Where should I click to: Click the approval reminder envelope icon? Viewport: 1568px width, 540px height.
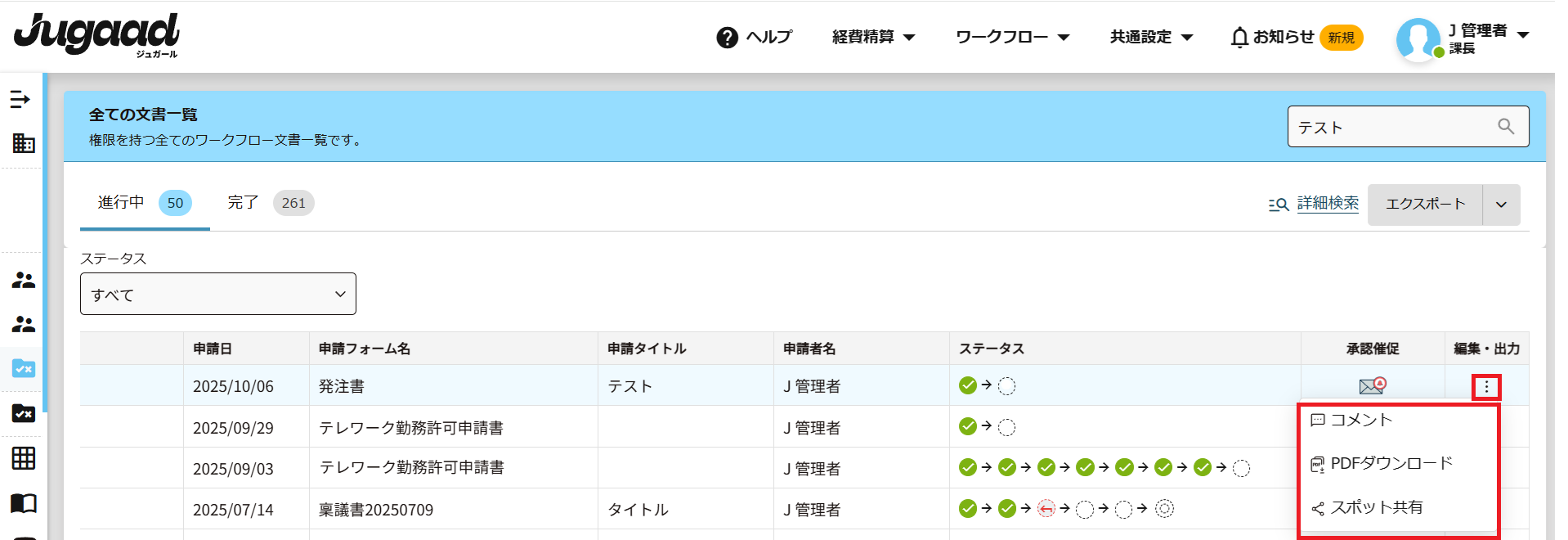(x=1372, y=385)
